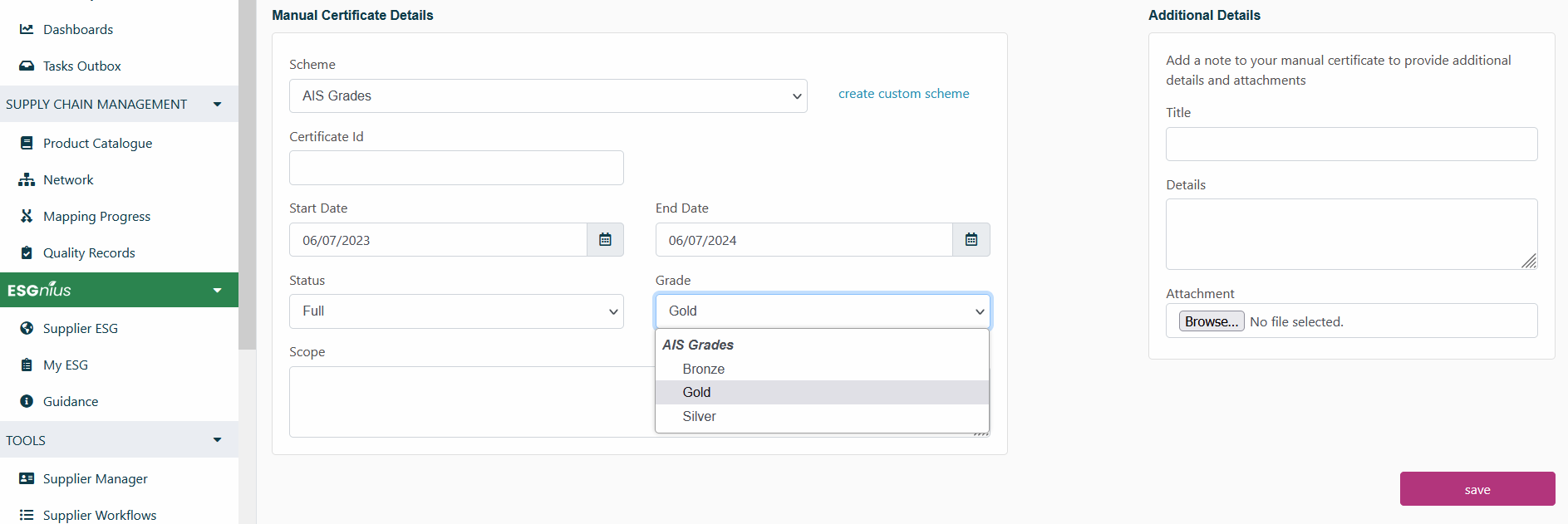Open the Scheme dropdown
The width and height of the screenshot is (1568, 524).
click(548, 96)
